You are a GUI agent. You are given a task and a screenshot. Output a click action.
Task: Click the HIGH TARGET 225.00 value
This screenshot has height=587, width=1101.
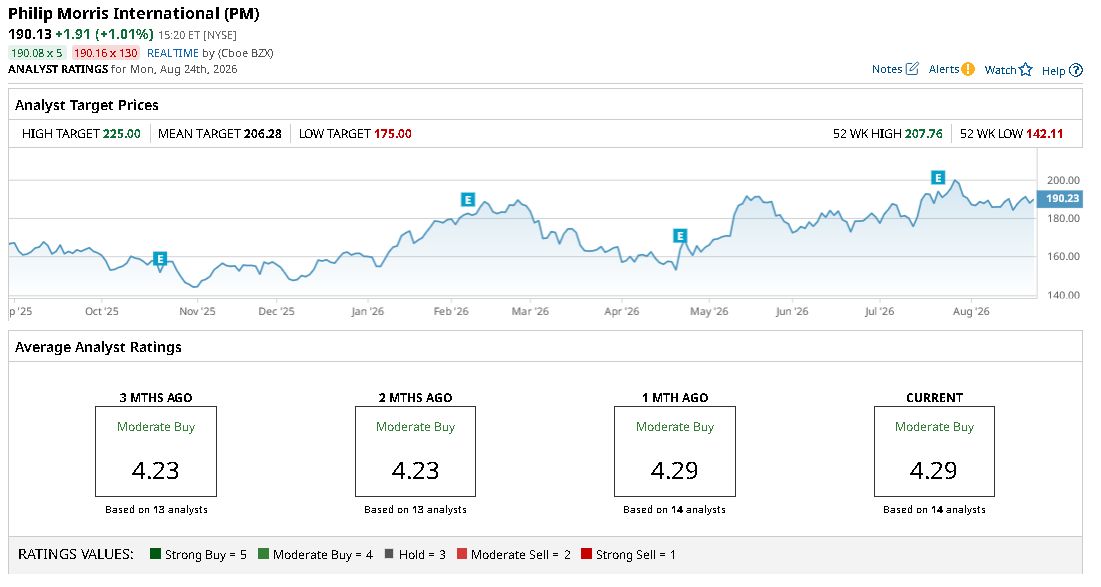(121, 133)
